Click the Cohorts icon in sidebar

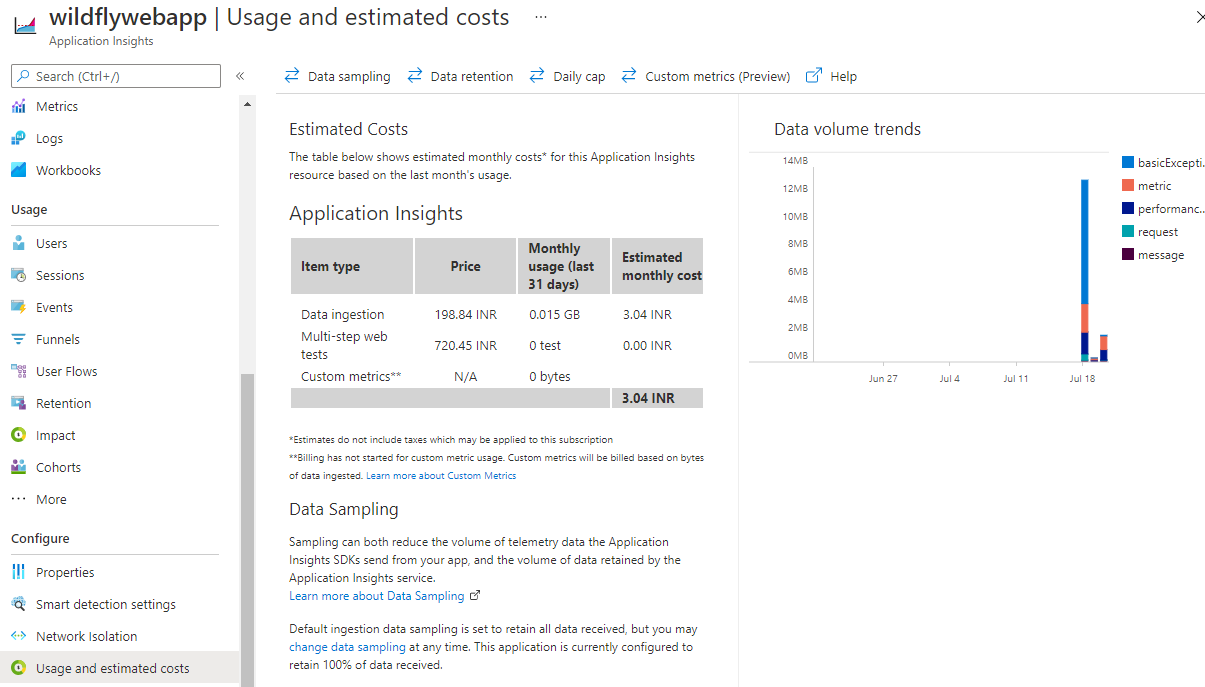click(x=19, y=468)
